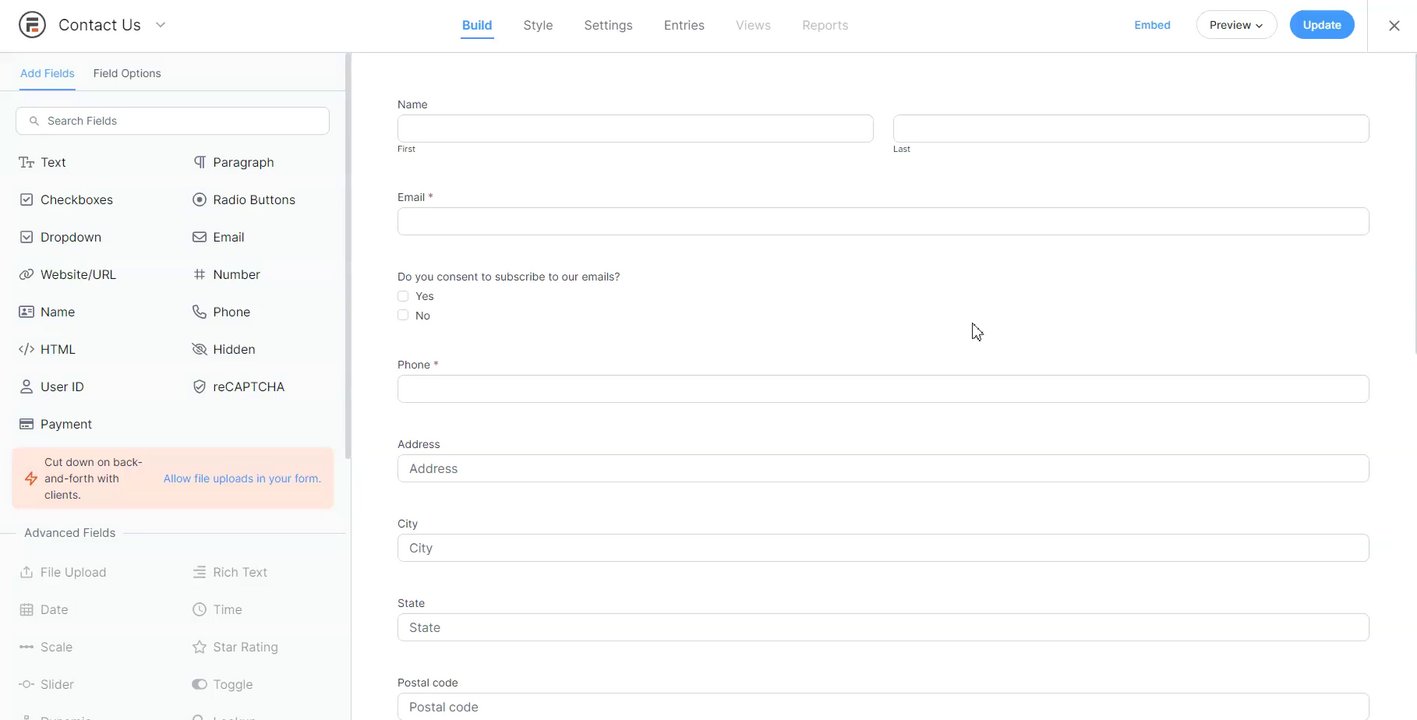Check the No consent option
The width and height of the screenshot is (1417, 720).
pyautogui.click(x=403, y=315)
